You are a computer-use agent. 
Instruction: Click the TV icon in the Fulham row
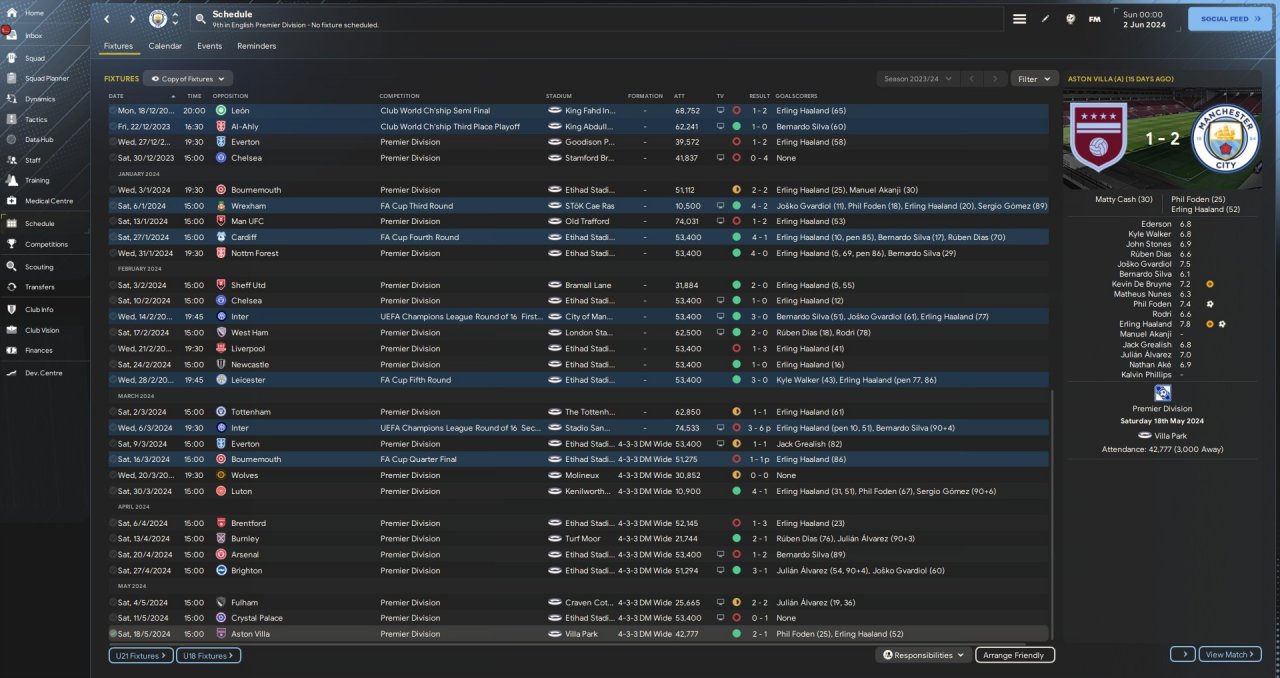click(720, 602)
